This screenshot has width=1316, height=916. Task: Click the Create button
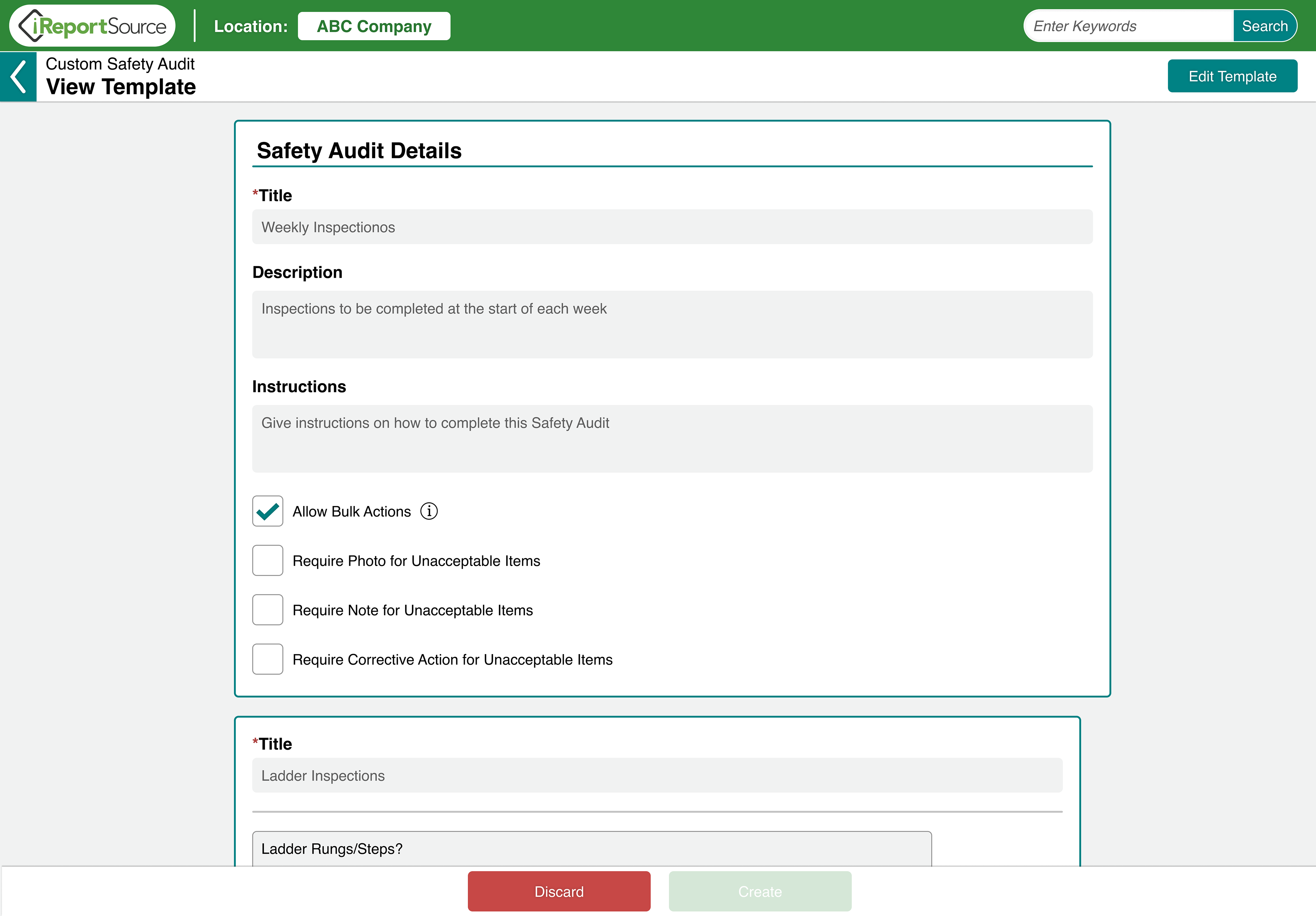tap(759, 891)
